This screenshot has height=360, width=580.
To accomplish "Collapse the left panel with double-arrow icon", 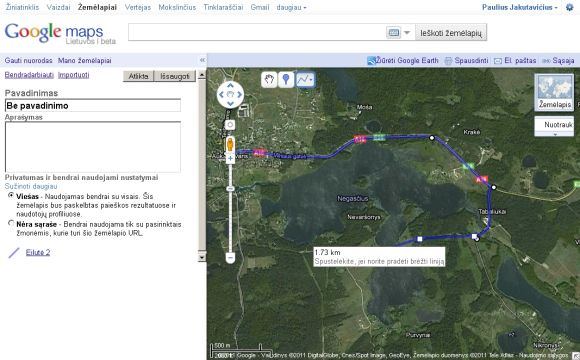I will tap(202, 60).
